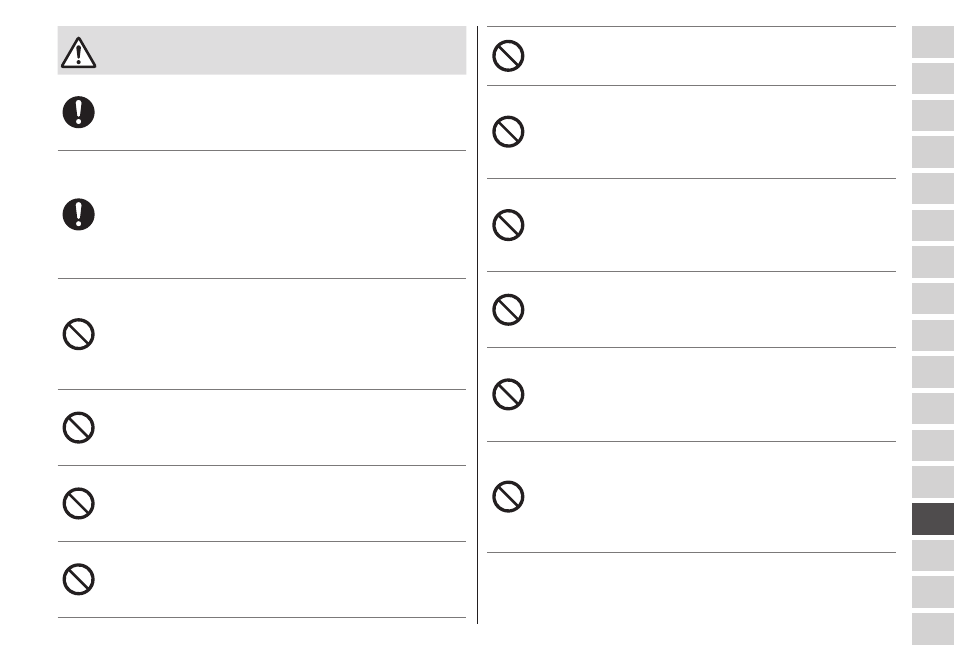Click fourth prohibition icon in right column
The image size is (954, 671).
[x=508, y=310]
